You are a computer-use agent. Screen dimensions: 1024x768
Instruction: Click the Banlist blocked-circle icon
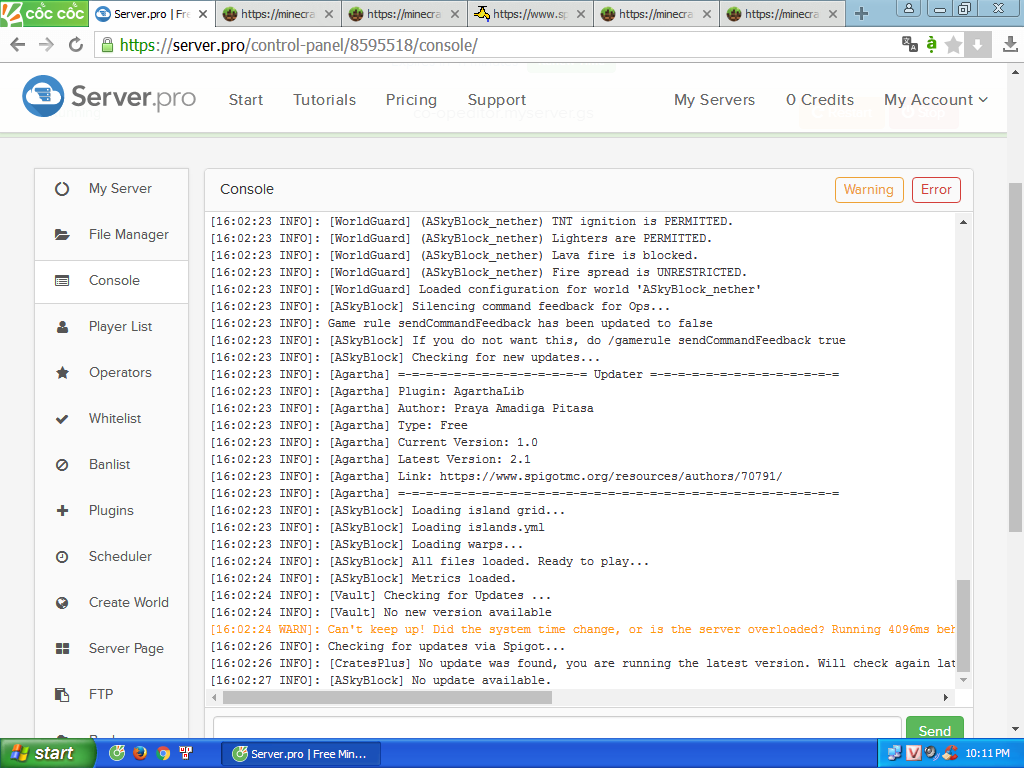(x=62, y=464)
